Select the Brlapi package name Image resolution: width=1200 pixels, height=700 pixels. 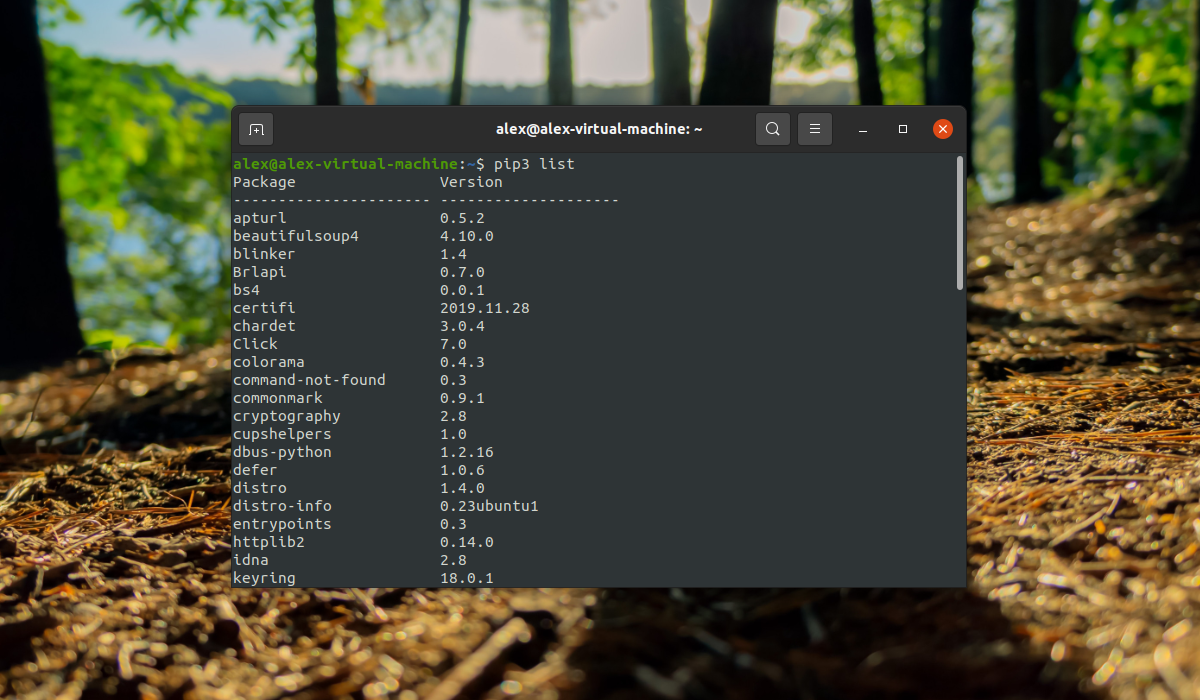260,272
